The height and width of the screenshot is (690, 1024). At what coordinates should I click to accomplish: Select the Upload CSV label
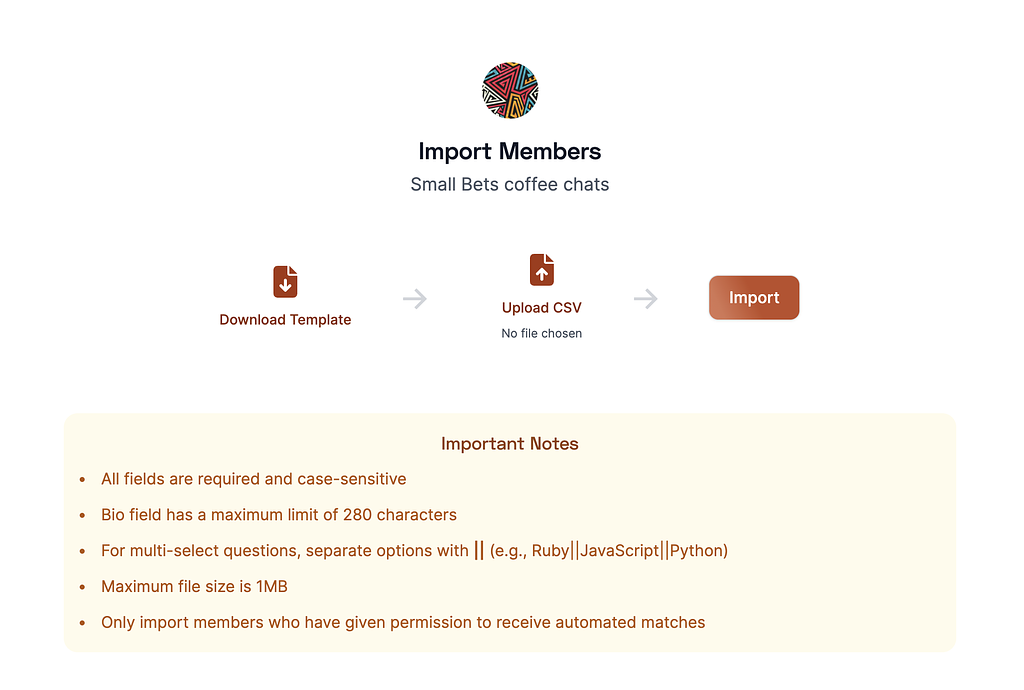541,307
